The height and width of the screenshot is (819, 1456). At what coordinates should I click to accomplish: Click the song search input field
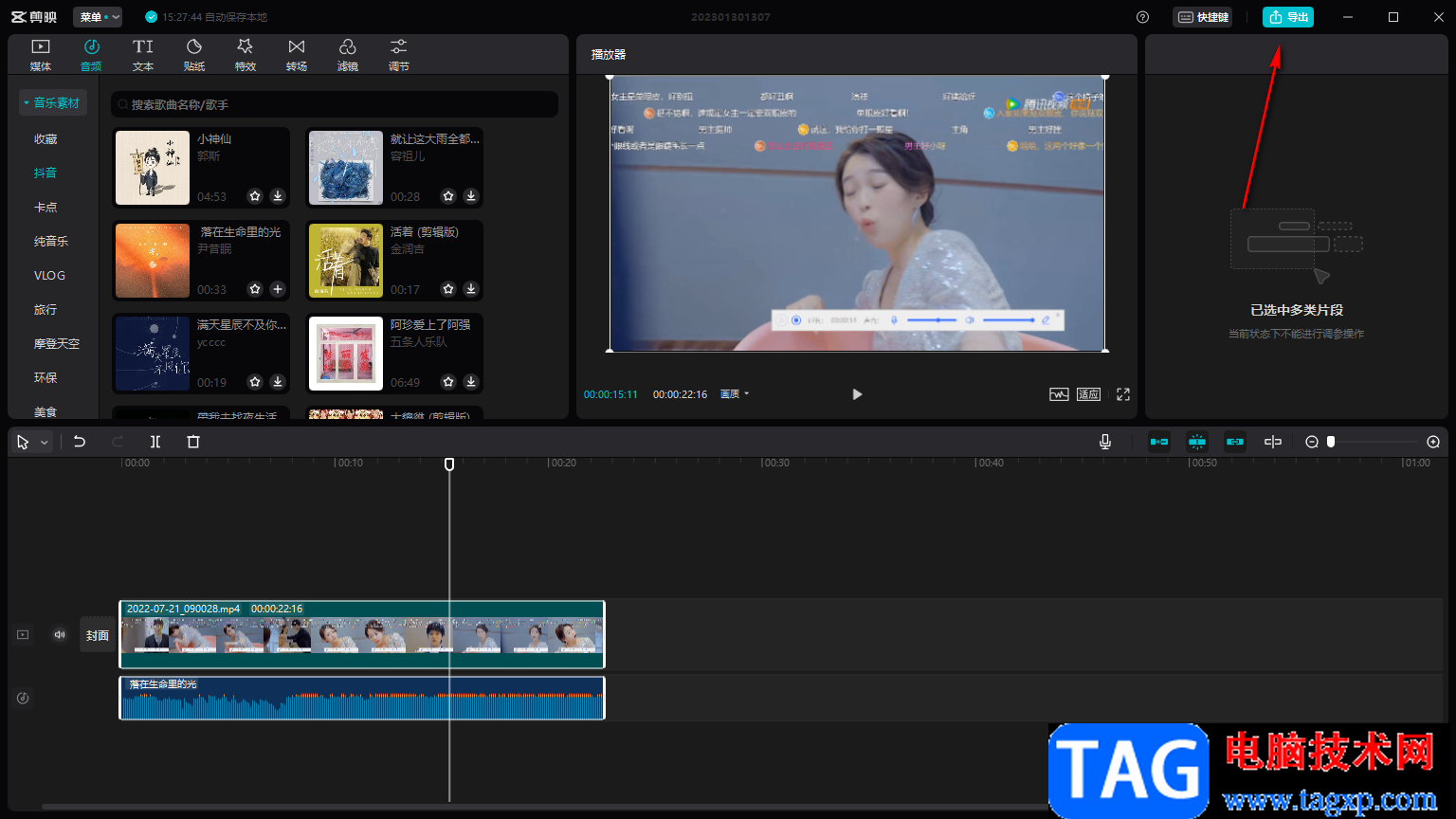point(335,104)
